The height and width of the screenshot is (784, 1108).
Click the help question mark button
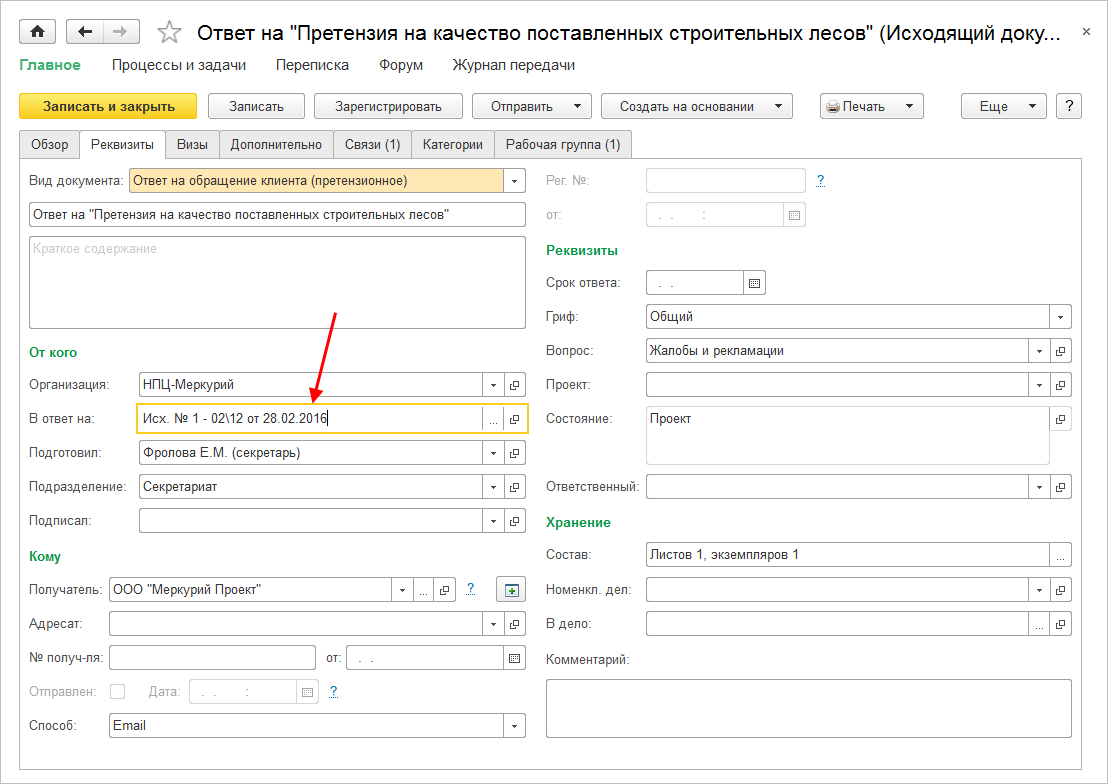point(1069,106)
